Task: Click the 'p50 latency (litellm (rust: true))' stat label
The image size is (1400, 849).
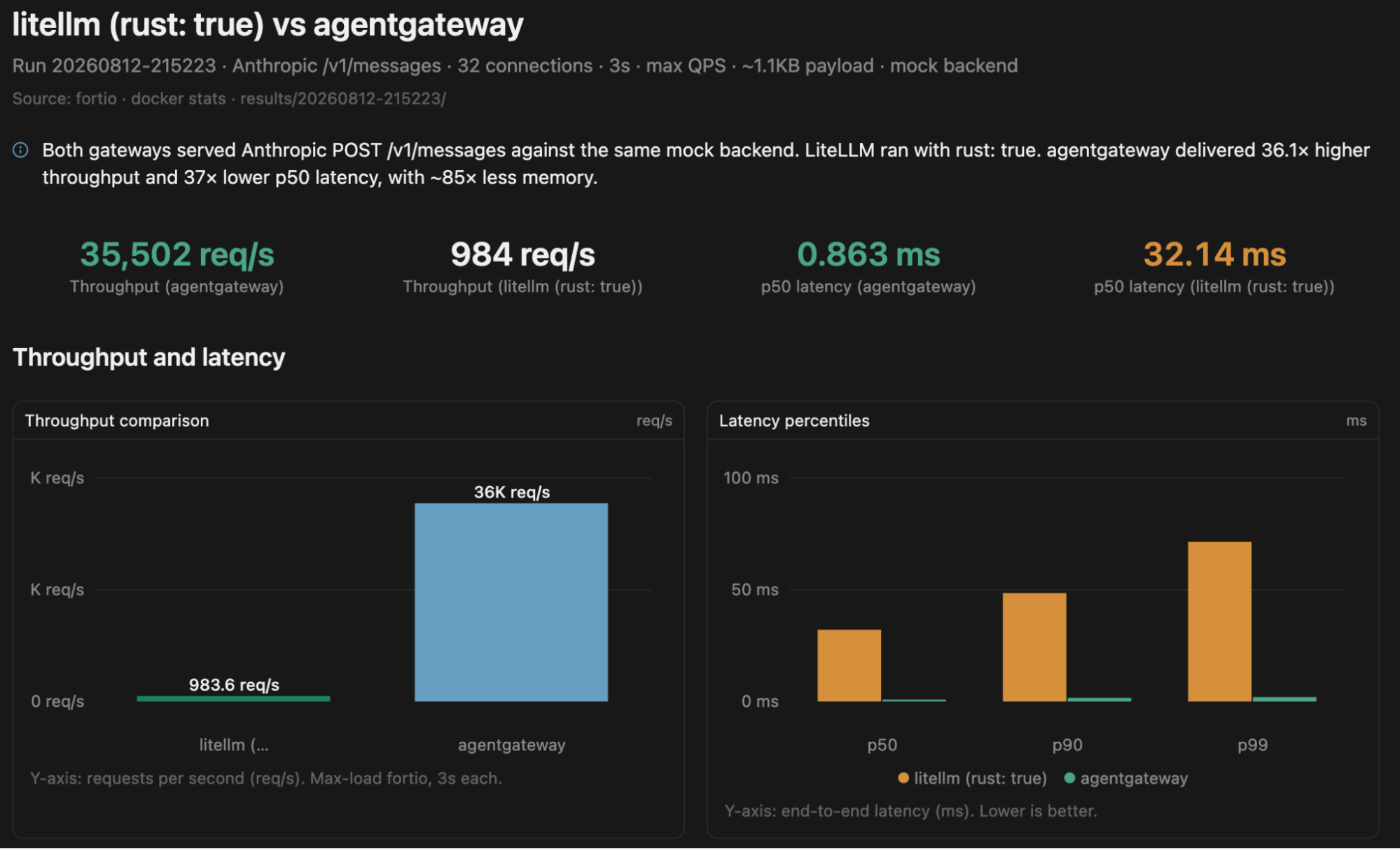Action: click(1214, 287)
